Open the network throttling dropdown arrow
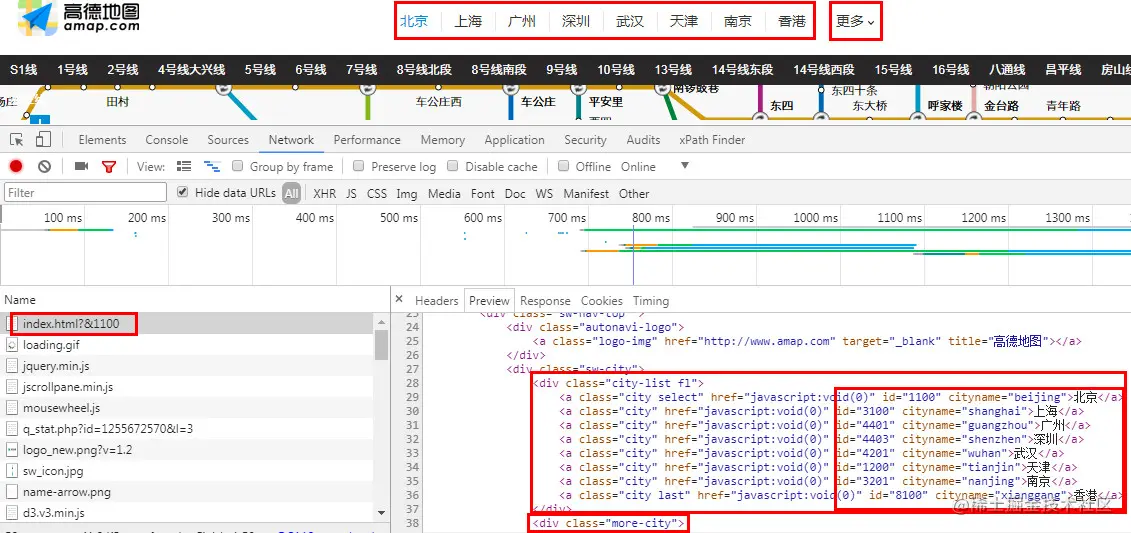This screenshot has width=1131, height=533. coord(685,166)
